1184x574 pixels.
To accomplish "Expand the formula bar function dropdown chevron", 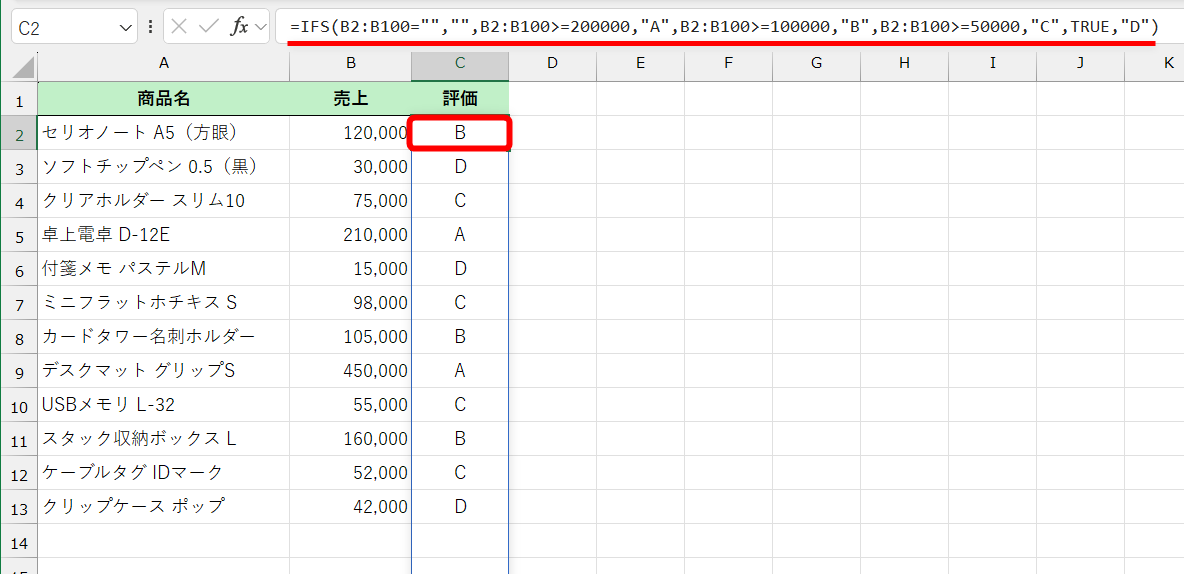I will [x=261, y=27].
